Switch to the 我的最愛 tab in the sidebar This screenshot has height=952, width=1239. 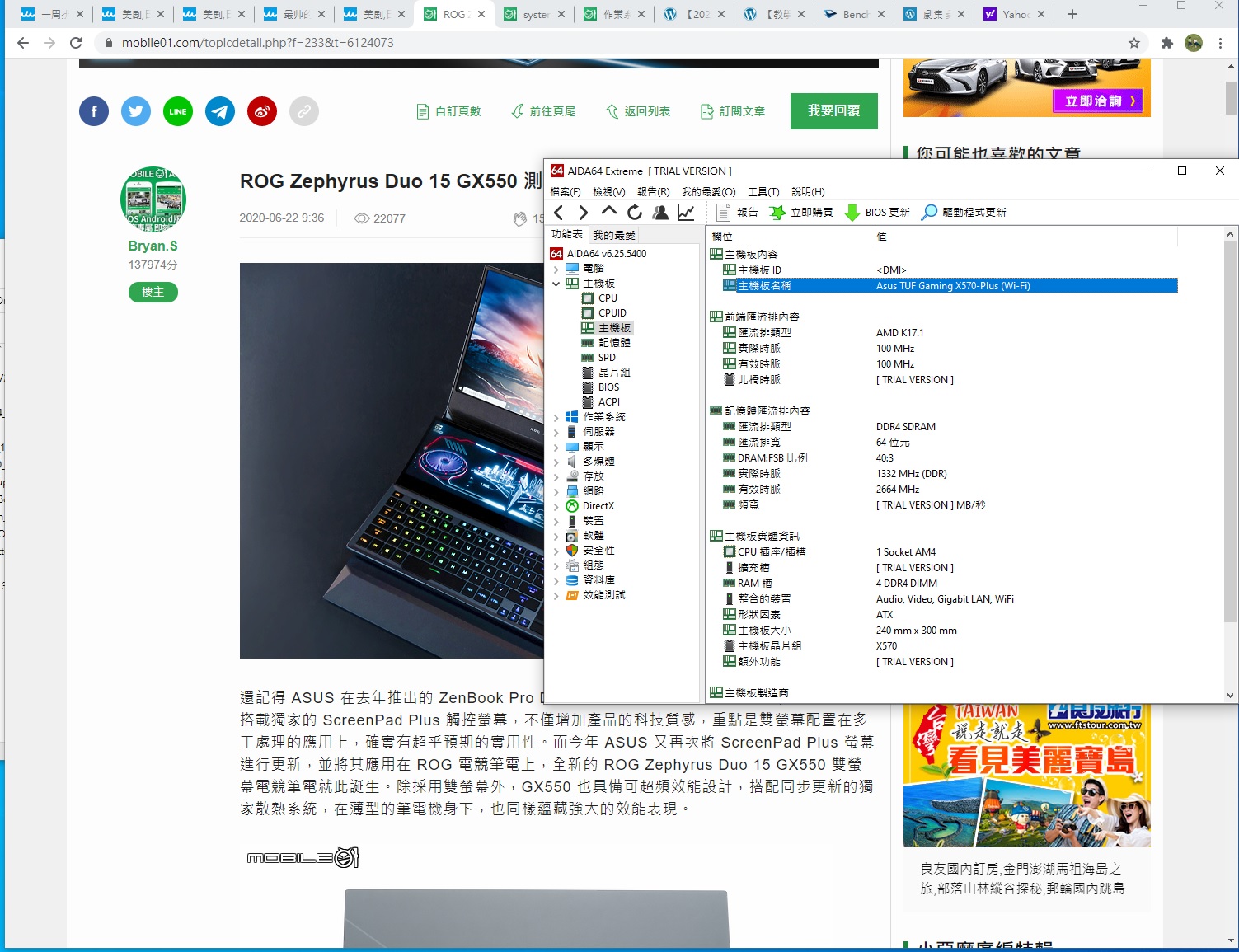coord(614,235)
